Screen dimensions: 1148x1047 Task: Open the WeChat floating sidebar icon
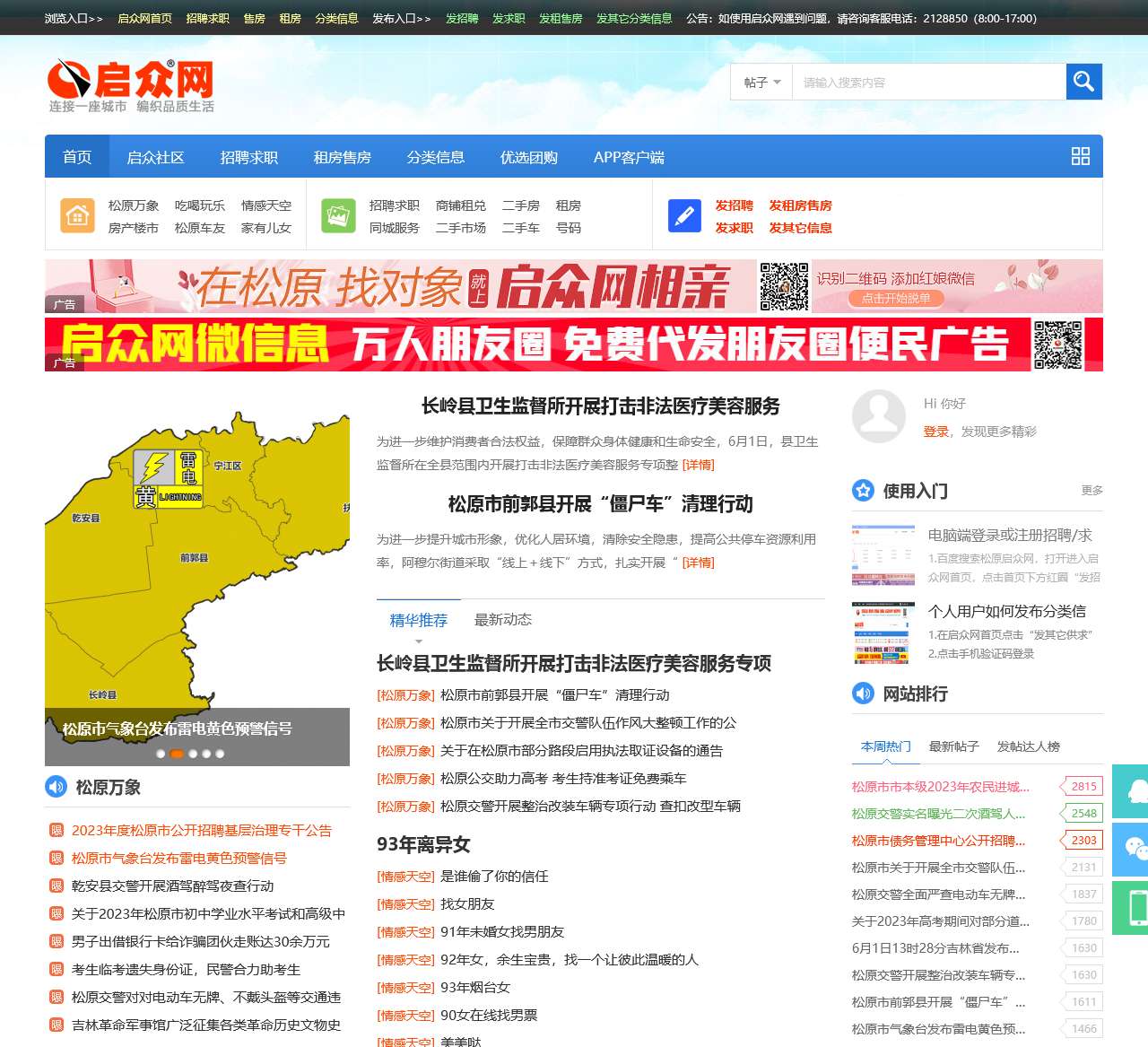[1131, 849]
